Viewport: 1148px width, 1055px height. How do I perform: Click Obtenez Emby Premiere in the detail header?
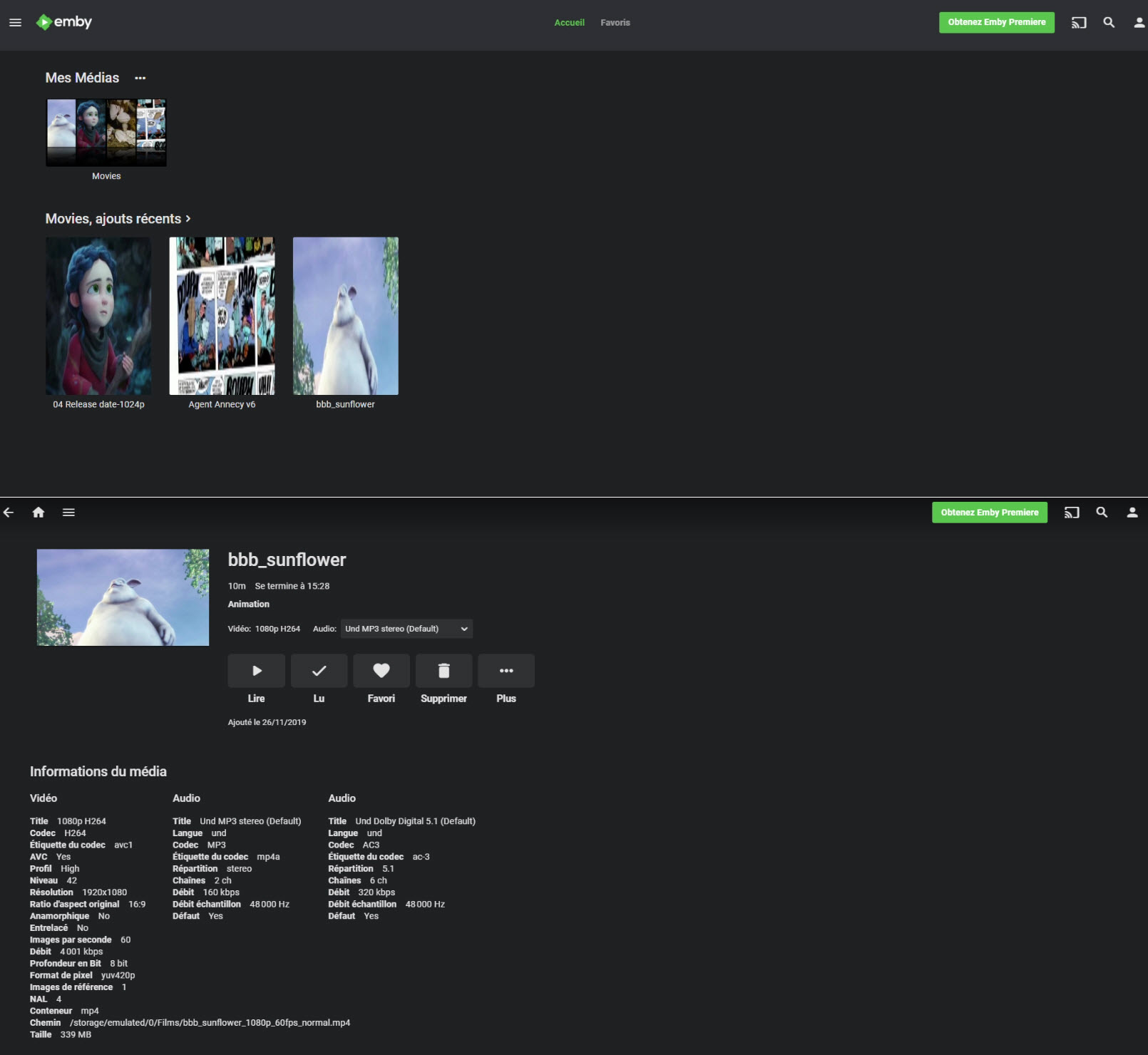(990, 513)
